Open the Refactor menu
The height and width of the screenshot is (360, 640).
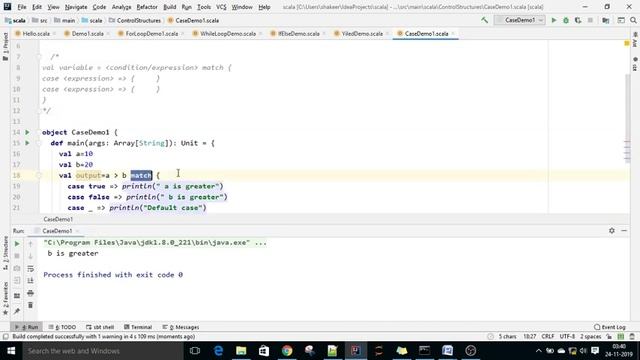click(147, 7)
